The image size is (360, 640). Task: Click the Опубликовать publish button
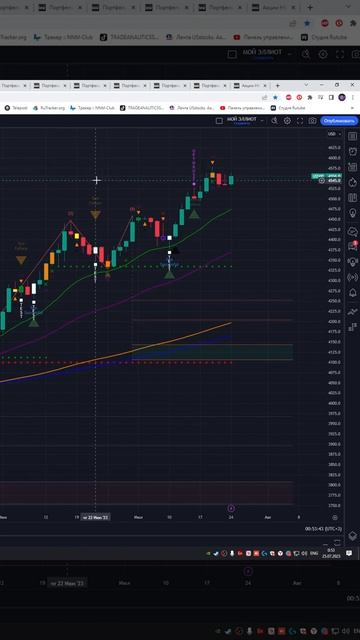click(x=339, y=120)
